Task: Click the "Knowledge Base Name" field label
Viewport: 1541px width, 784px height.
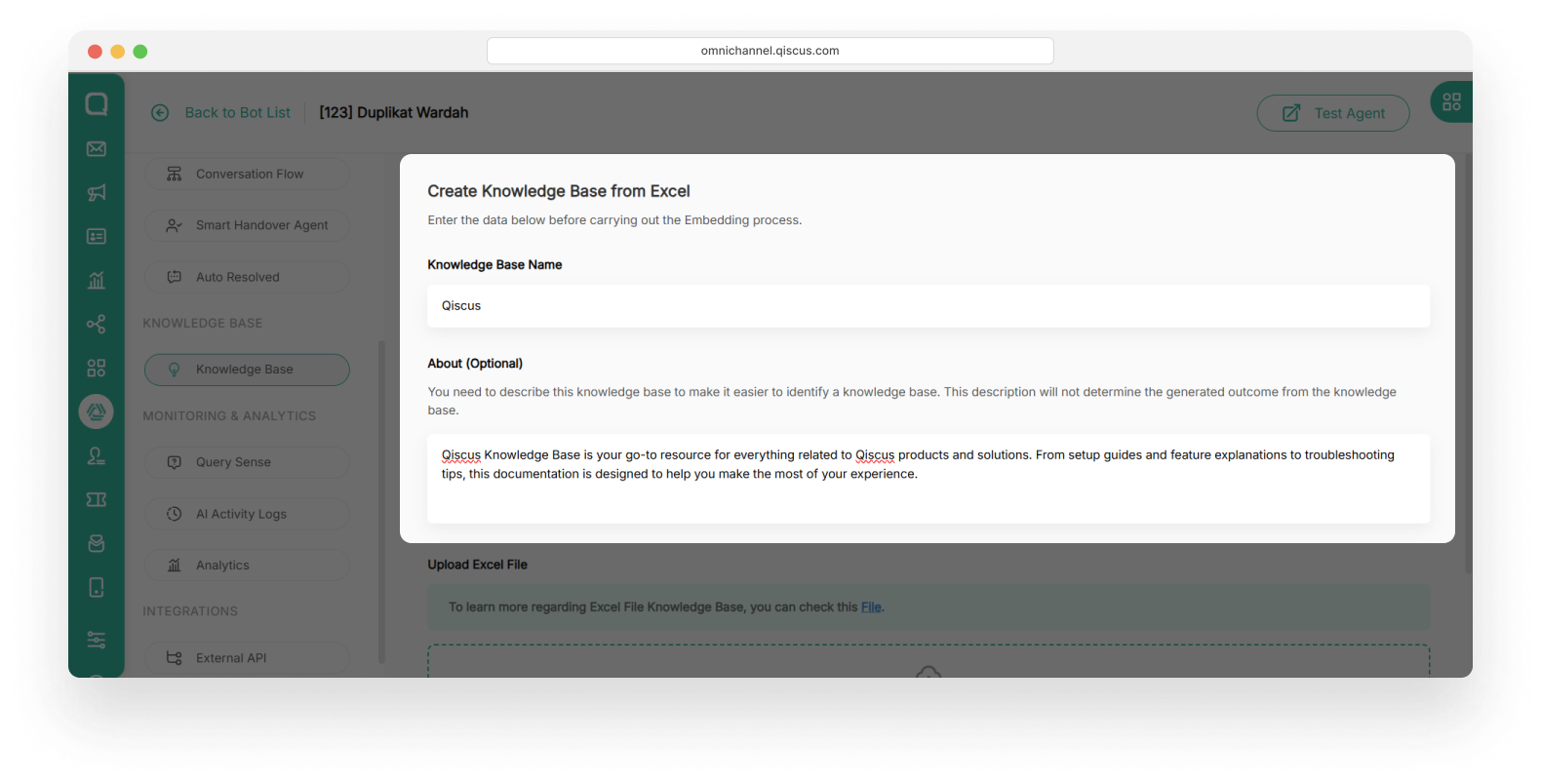Action: point(494,265)
